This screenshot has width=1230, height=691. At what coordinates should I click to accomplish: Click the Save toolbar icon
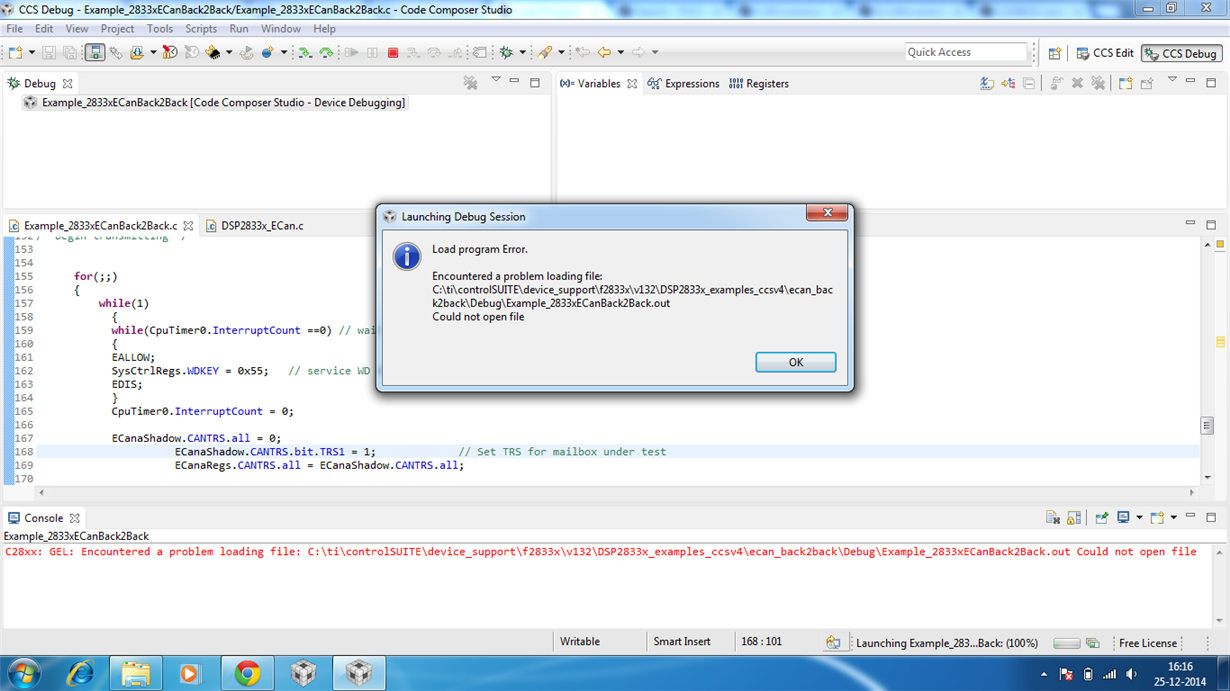[x=49, y=52]
